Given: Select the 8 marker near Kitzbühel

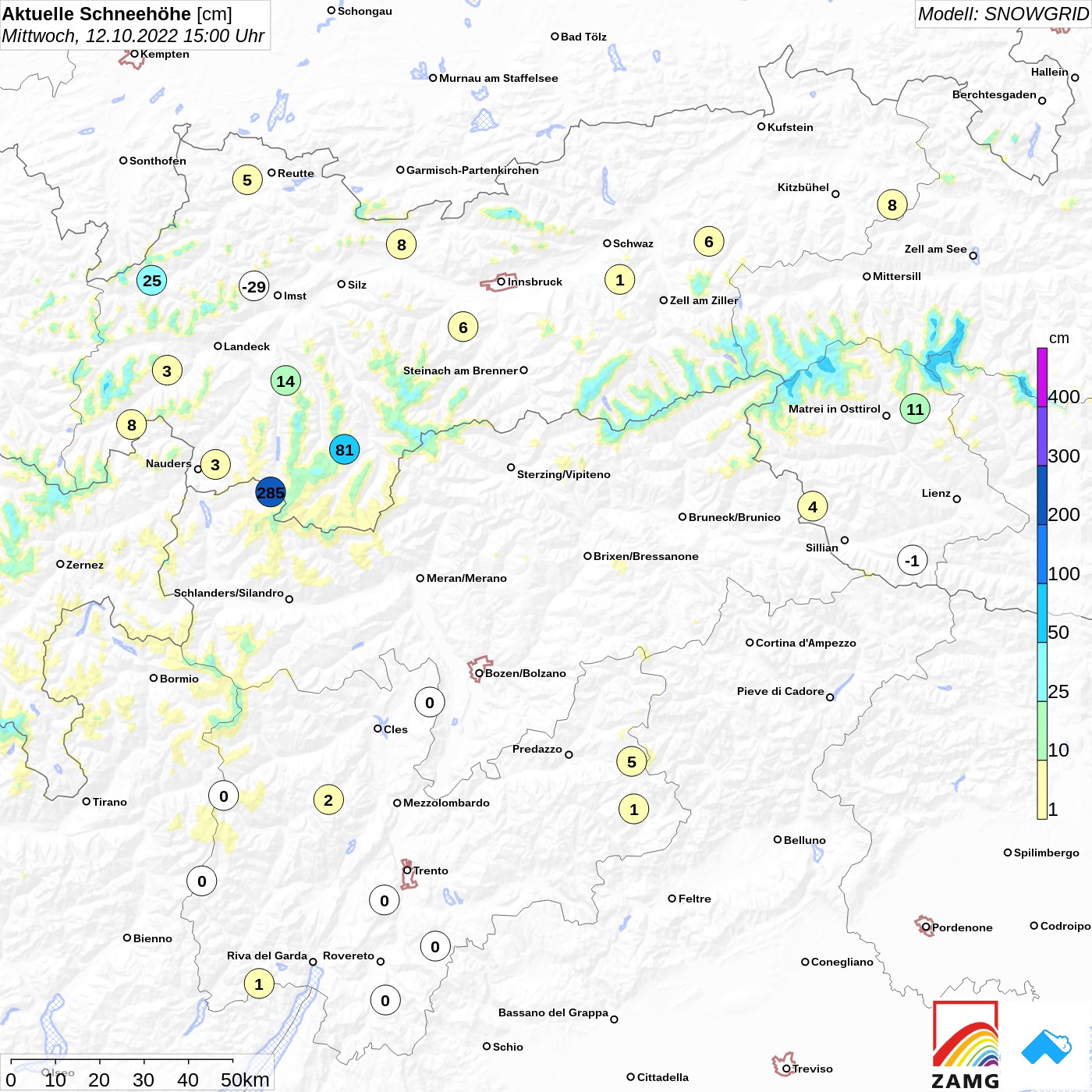Looking at the screenshot, I should (x=892, y=204).
